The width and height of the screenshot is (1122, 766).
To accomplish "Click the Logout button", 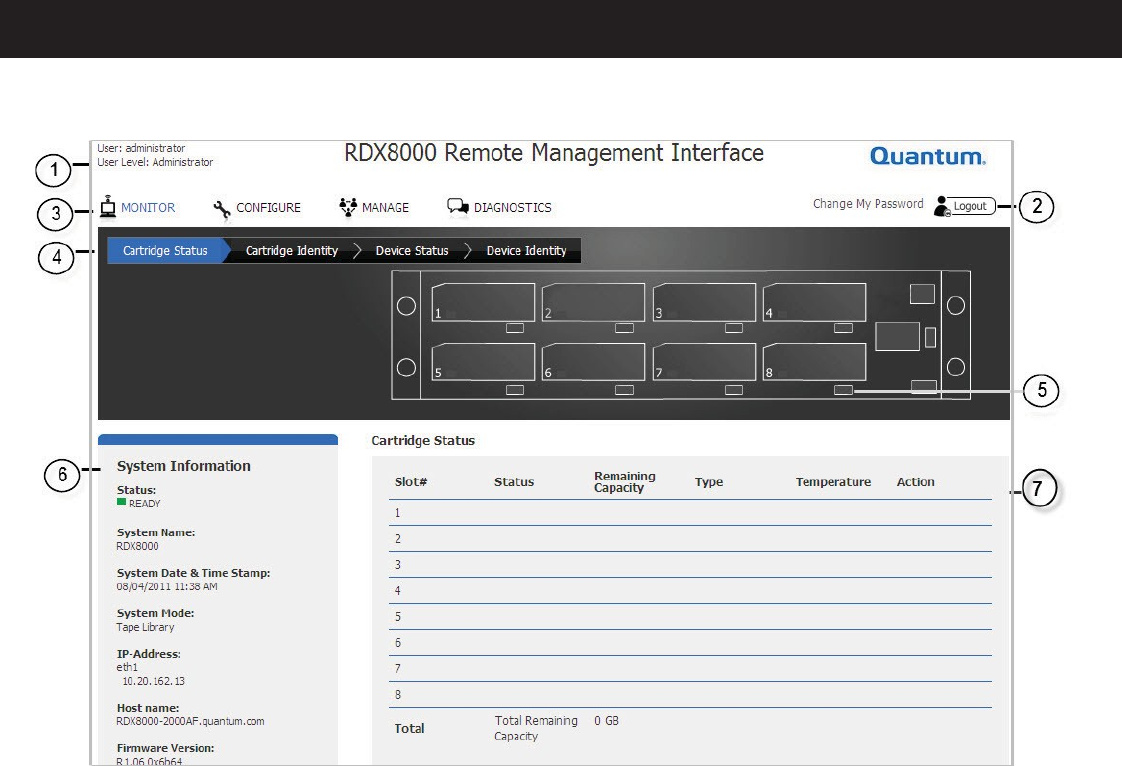I will [x=970, y=206].
